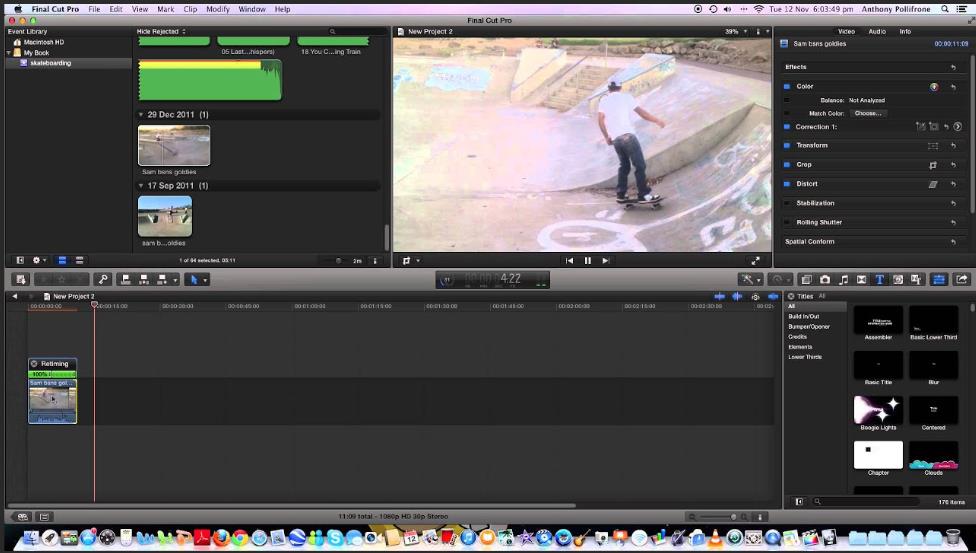Toggle the Crop checkbox
Viewport: 976px width, 553px height.
(x=787, y=165)
